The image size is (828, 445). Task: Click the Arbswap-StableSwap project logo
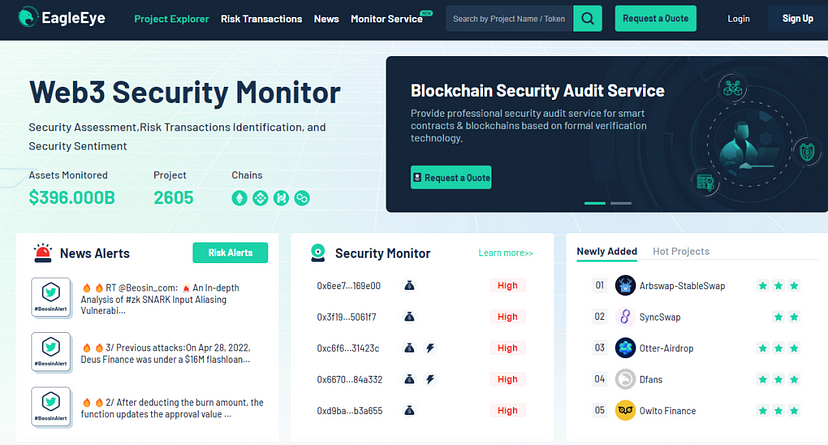[x=625, y=286]
